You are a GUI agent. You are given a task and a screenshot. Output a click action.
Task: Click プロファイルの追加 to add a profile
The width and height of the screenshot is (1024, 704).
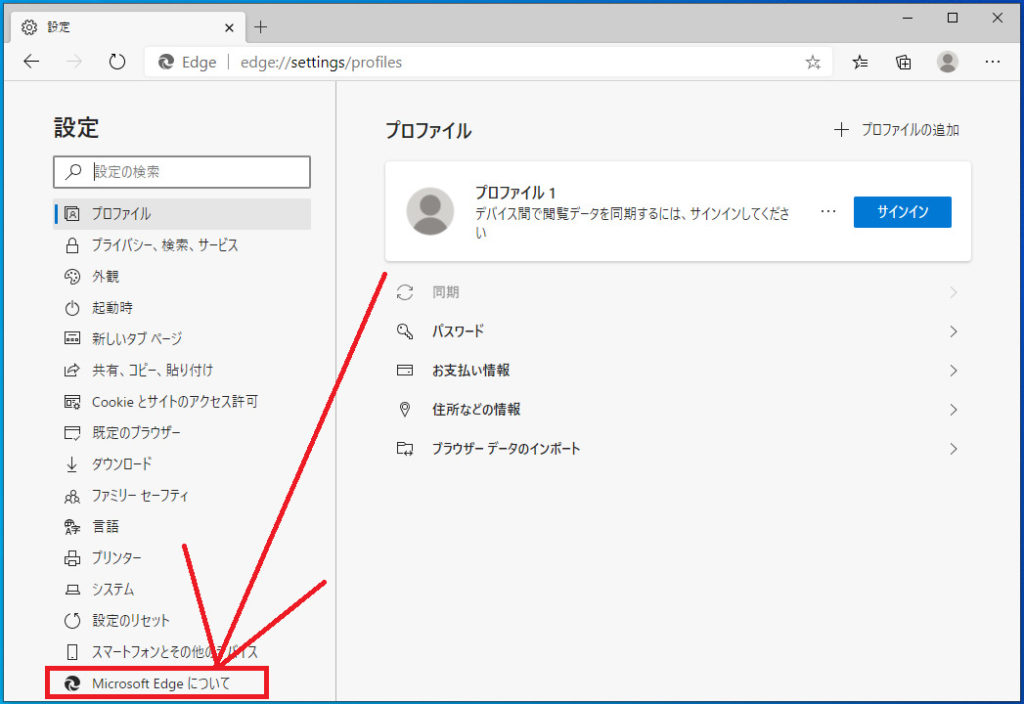pyautogui.click(x=897, y=130)
